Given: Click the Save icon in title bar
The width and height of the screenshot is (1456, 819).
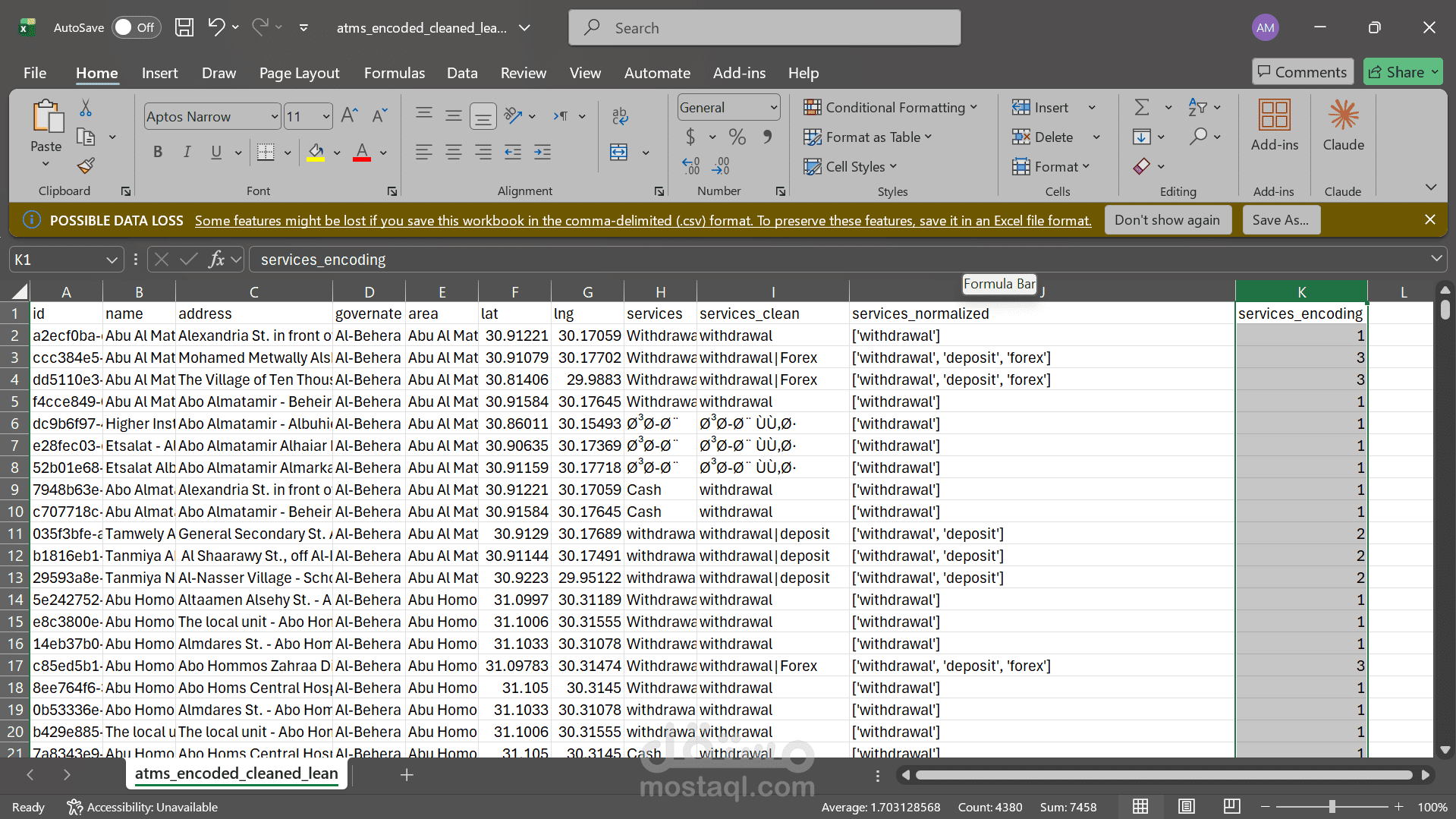Looking at the screenshot, I should tap(184, 28).
